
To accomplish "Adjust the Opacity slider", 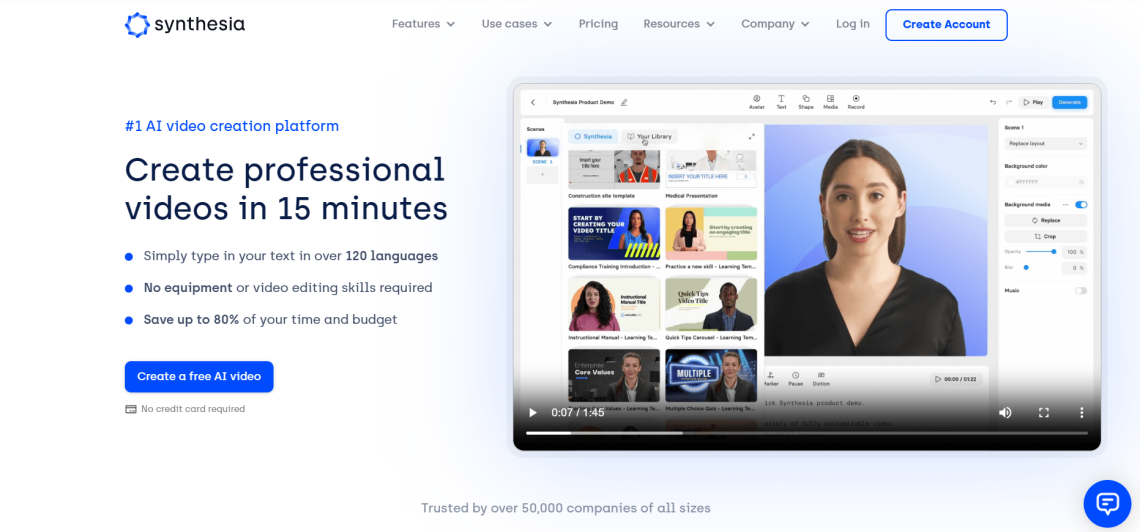I will 1040,251.
